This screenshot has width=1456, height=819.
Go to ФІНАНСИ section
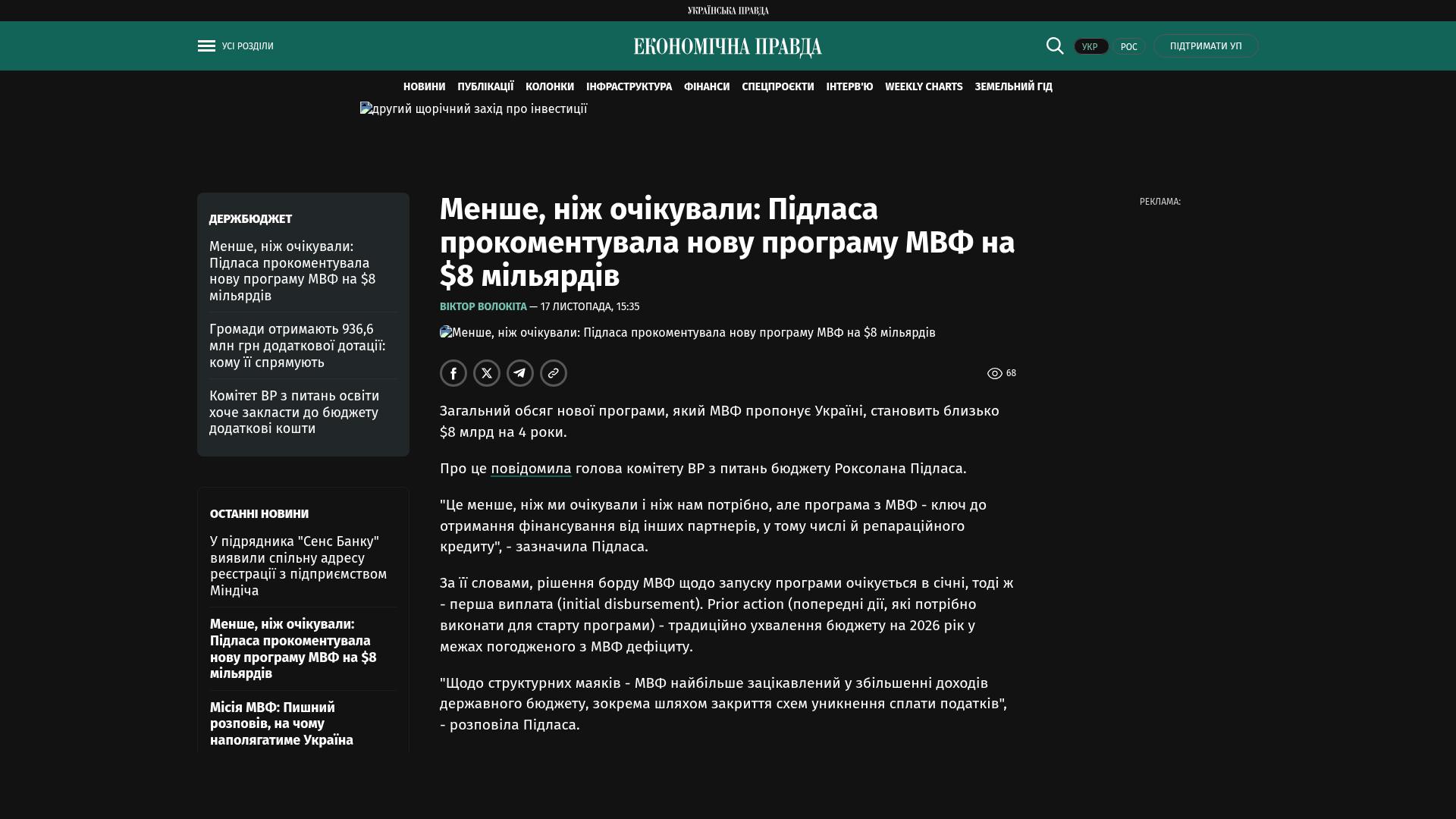tap(706, 87)
